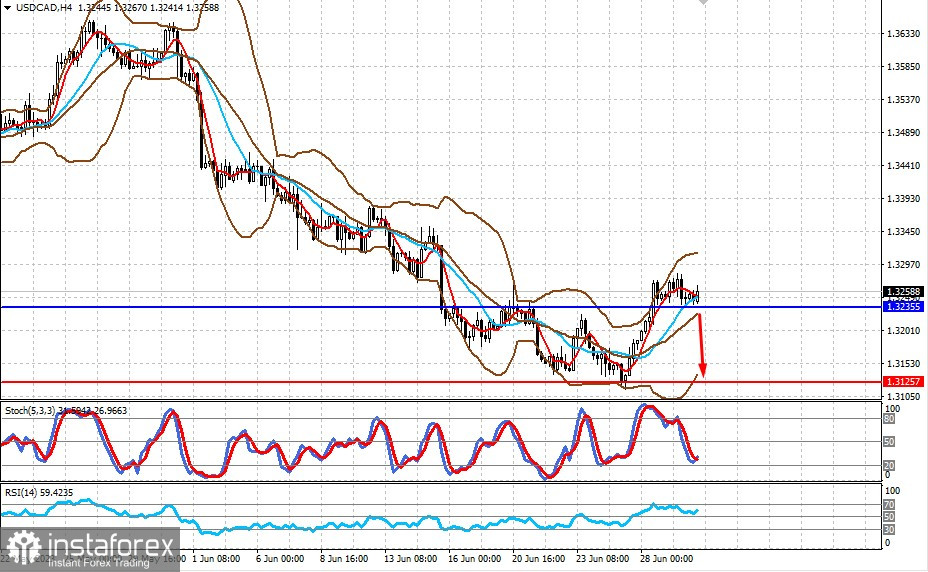
Task: Click the 1.33930 price axis label
Action: coord(903,198)
